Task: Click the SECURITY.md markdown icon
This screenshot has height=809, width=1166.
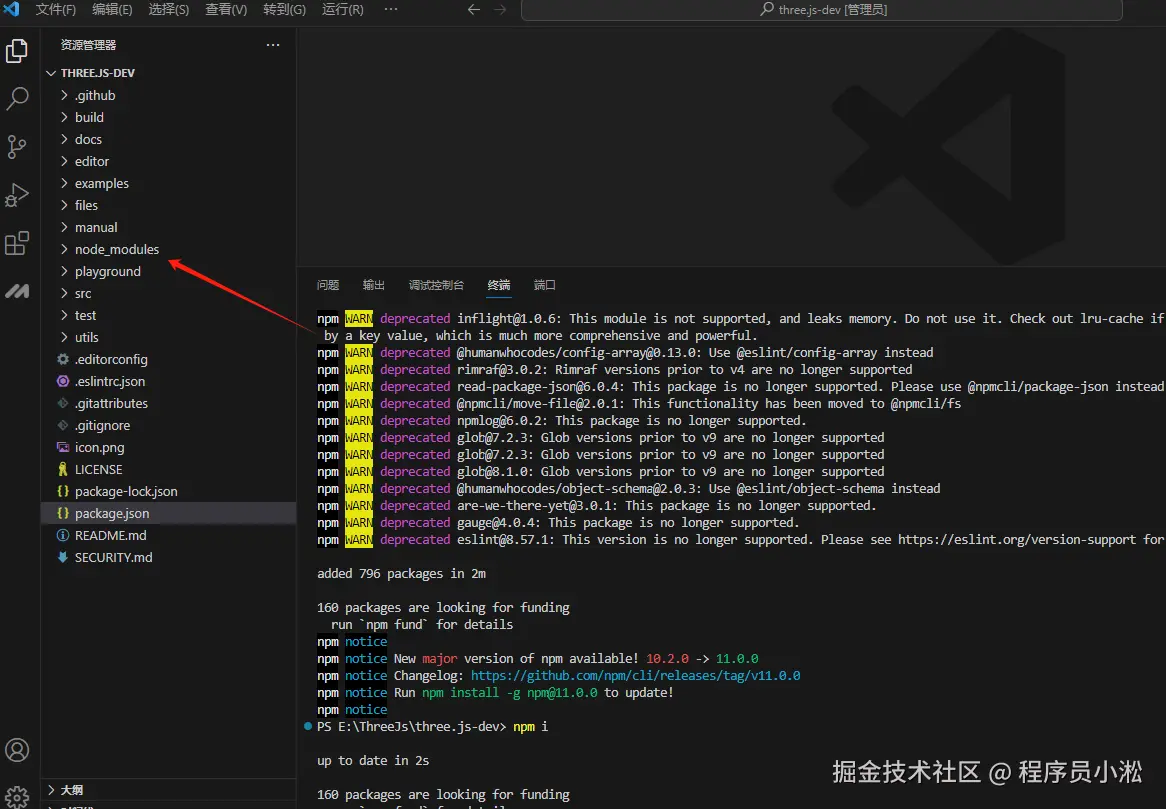Action: point(63,557)
